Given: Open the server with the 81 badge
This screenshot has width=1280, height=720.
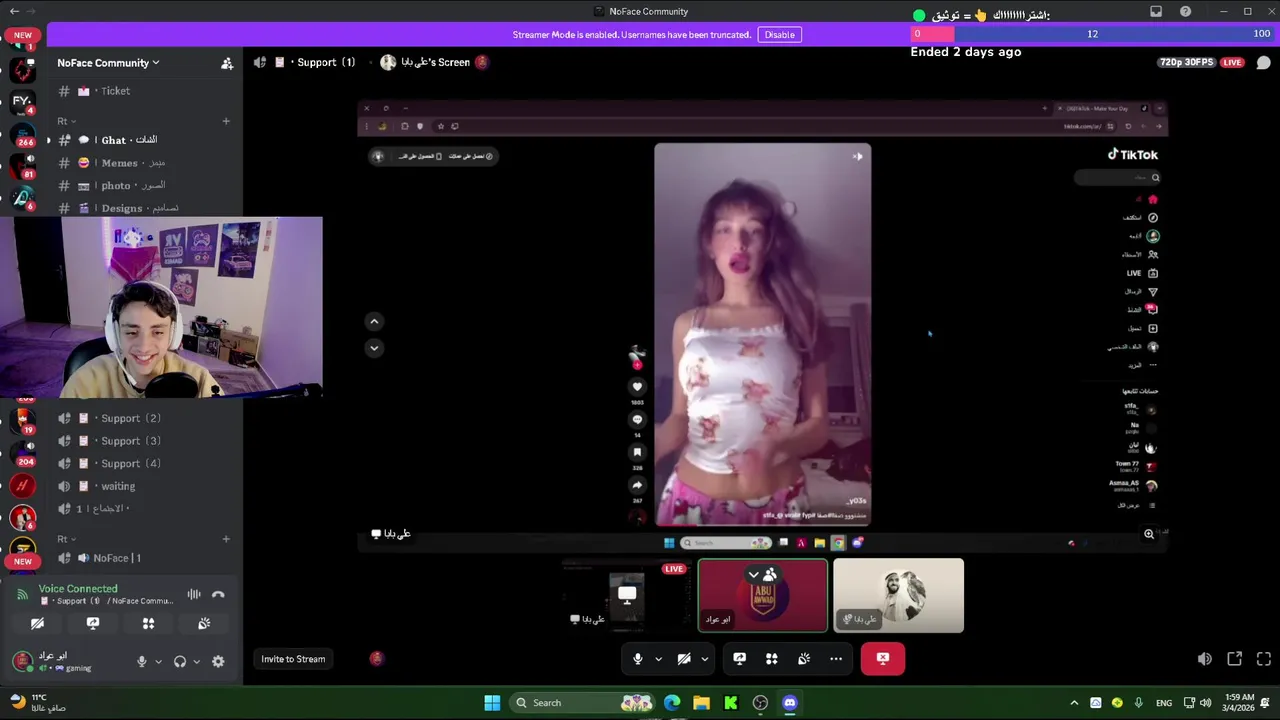Looking at the screenshot, I should point(22,166).
